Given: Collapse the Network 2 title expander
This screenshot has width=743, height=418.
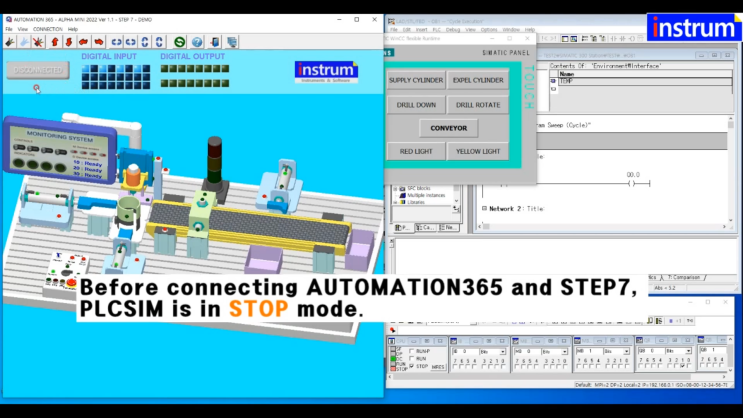Looking at the screenshot, I should [484, 208].
